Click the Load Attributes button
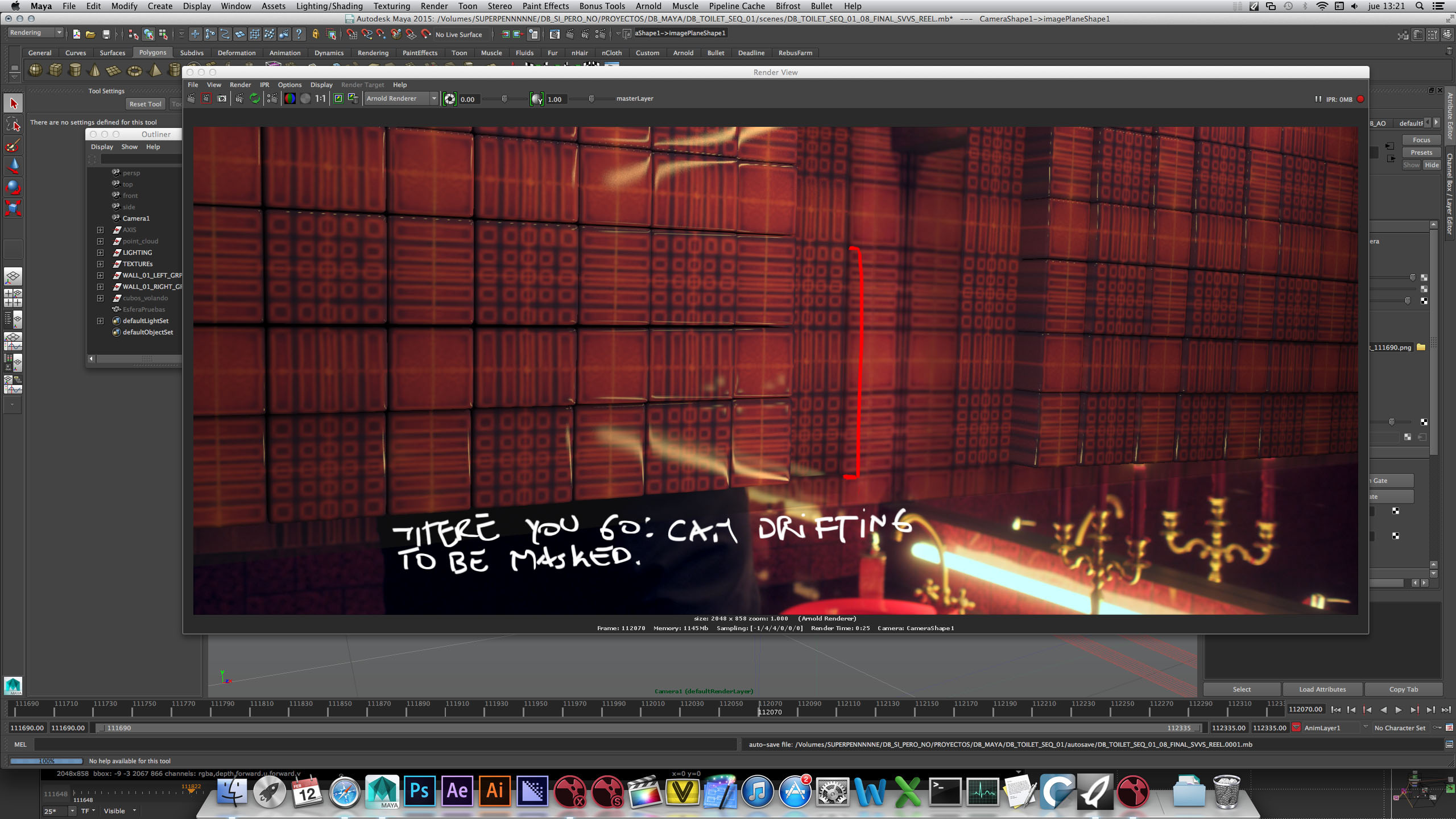The width and height of the screenshot is (1456, 819). pos(1322,689)
